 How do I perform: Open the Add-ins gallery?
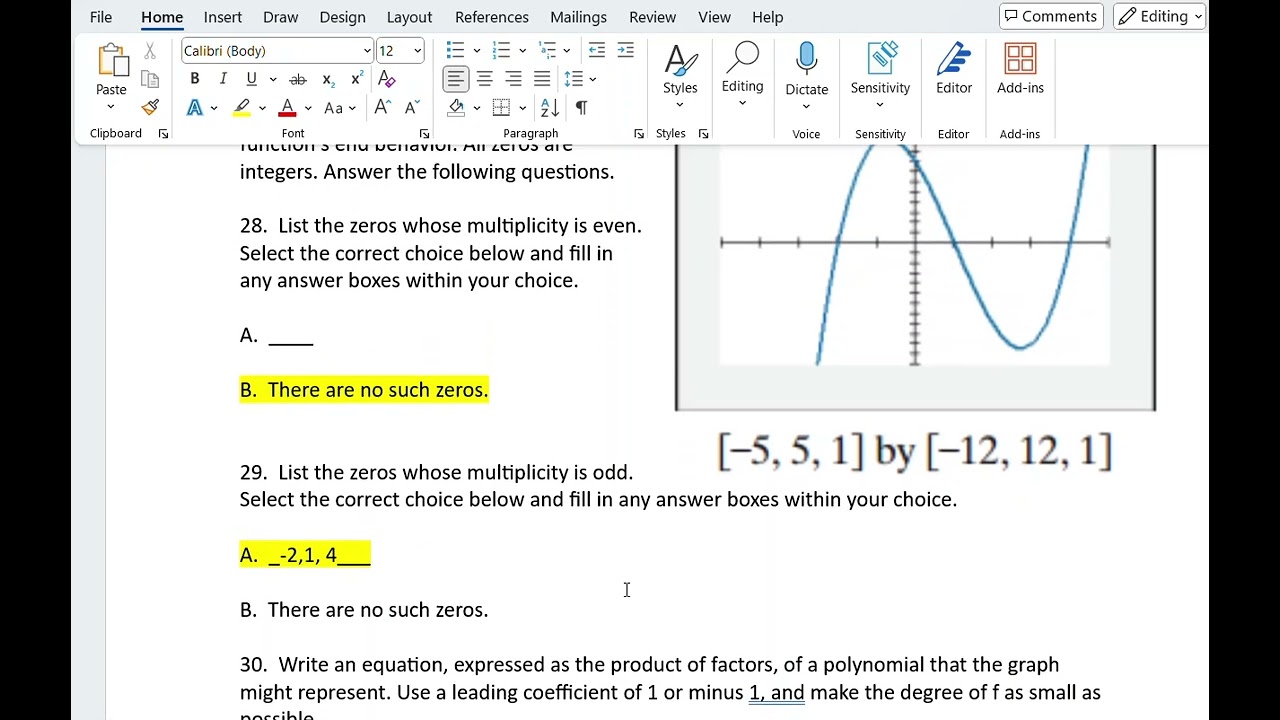[1020, 68]
